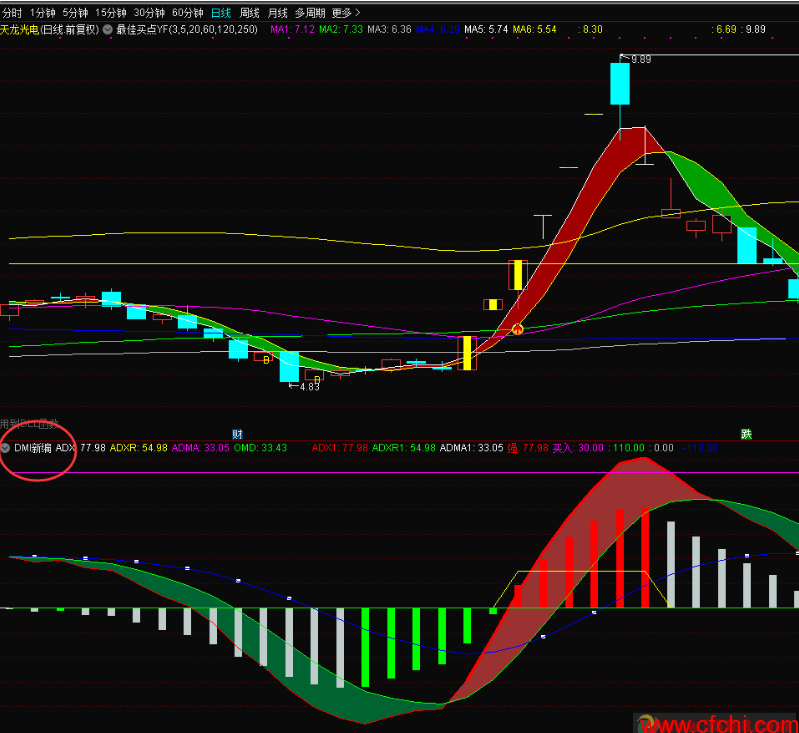
Task: Click the yellow 6.69 value in header
Action: [x=724, y=30]
